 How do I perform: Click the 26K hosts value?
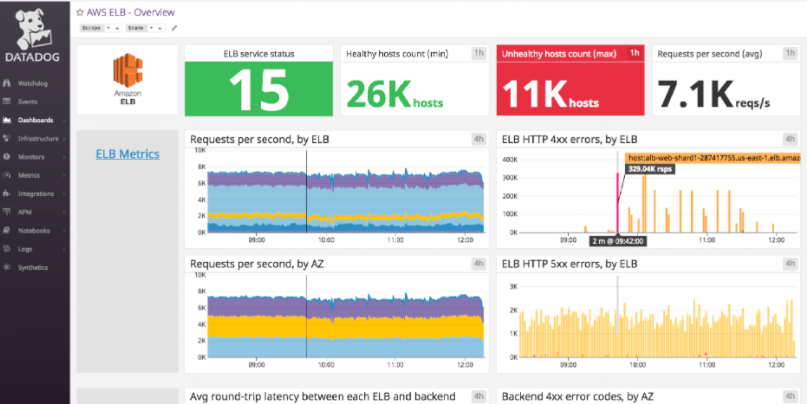pos(394,94)
